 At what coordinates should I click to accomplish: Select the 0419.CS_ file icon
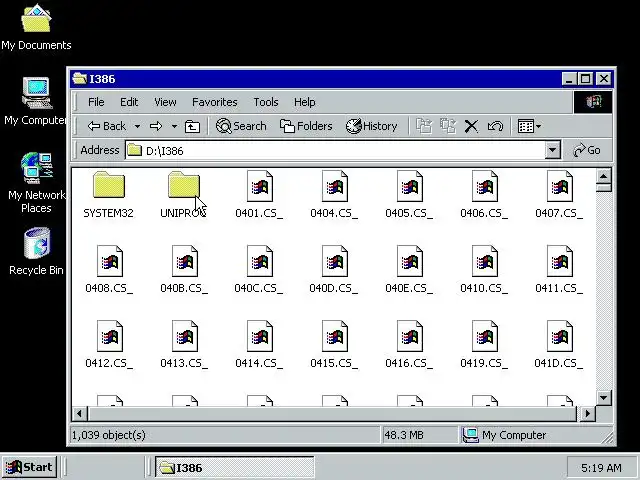coord(484,336)
